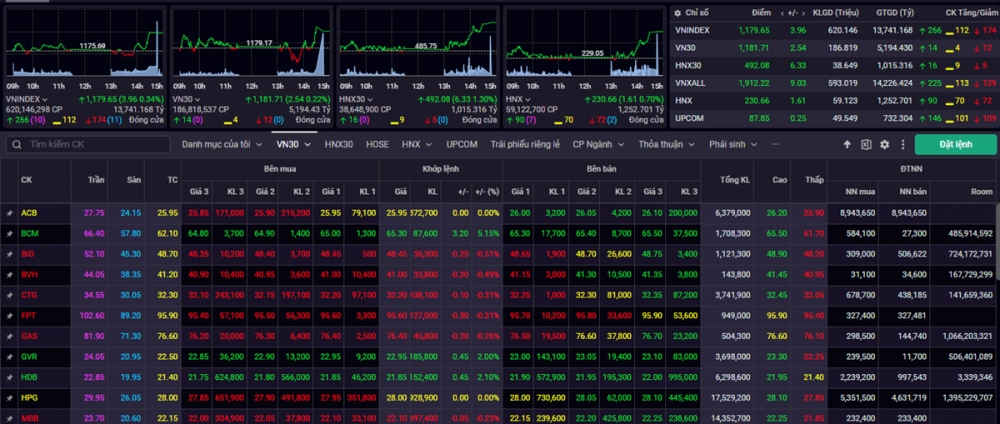Sort by the CK column header
The height and width of the screenshot is (424, 1000).
click(x=26, y=180)
